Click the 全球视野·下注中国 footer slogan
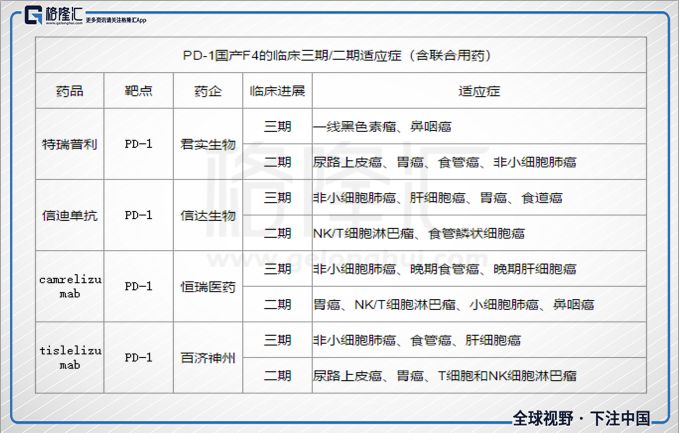Image resolution: width=679 pixels, height=433 pixels. (582, 418)
